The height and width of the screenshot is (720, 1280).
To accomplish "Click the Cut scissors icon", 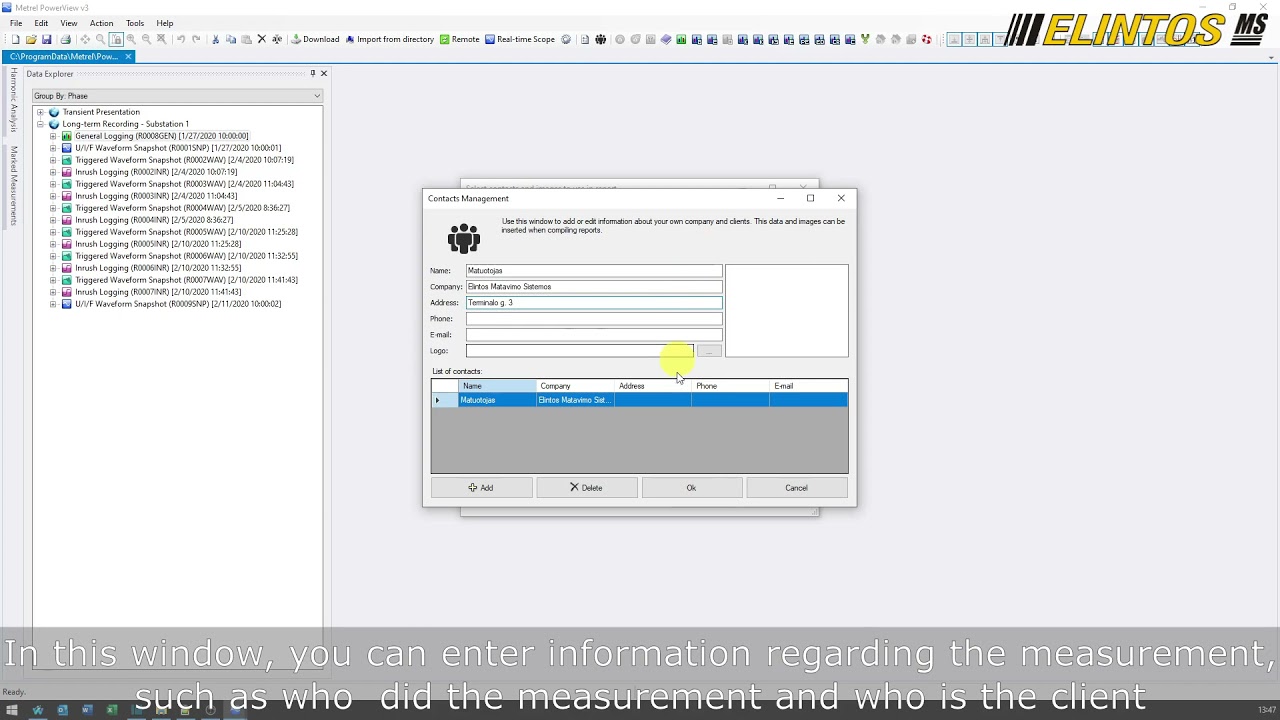I will (215, 39).
